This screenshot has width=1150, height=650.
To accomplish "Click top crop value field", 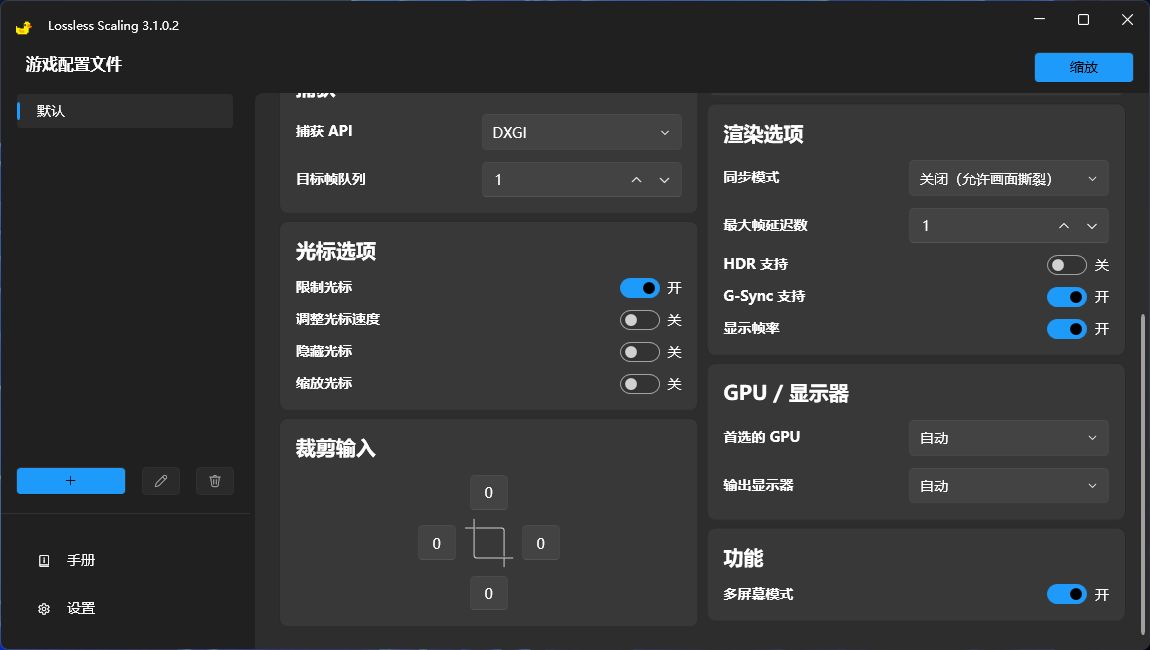I will 488,492.
